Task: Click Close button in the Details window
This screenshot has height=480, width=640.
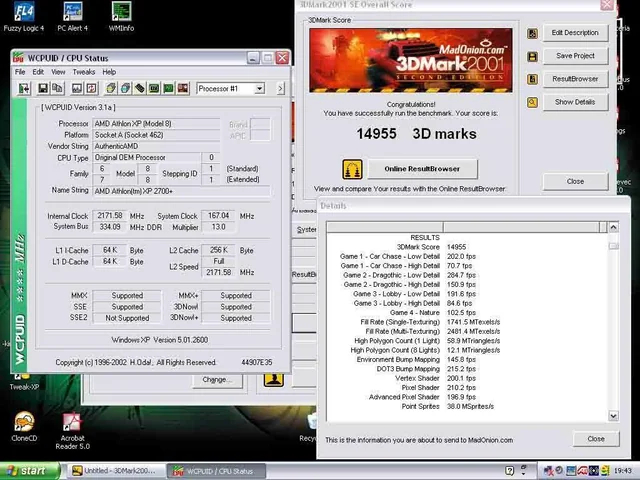Action: pos(596,439)
